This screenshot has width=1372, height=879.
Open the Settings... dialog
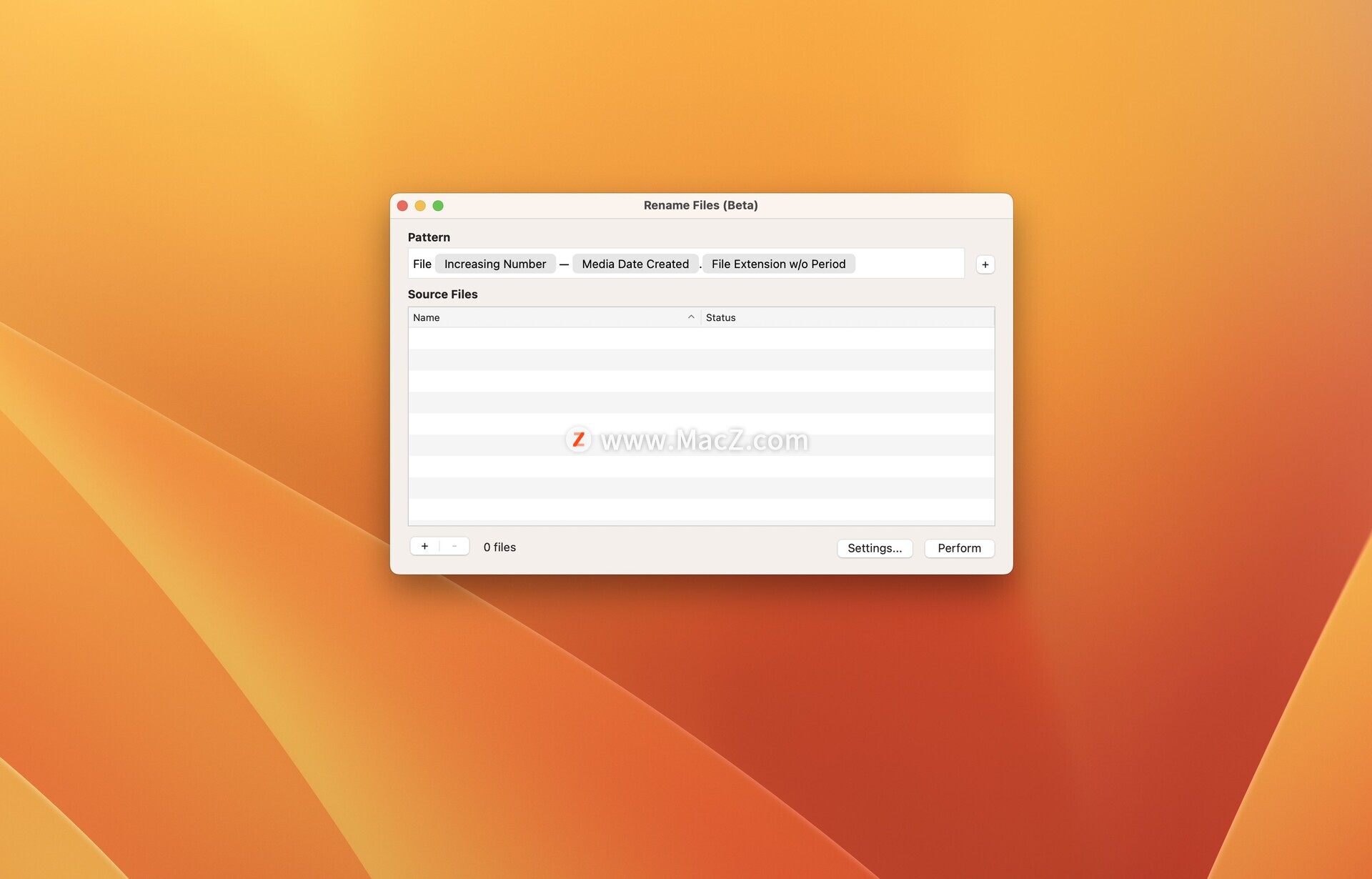click(x=875, y=548)
